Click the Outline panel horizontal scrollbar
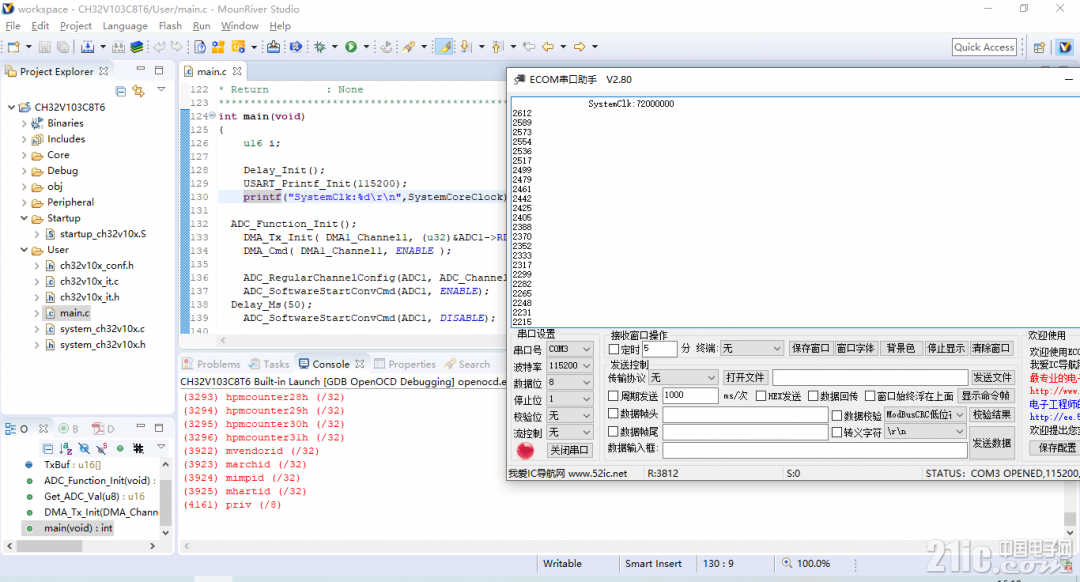 coord(50,546)
